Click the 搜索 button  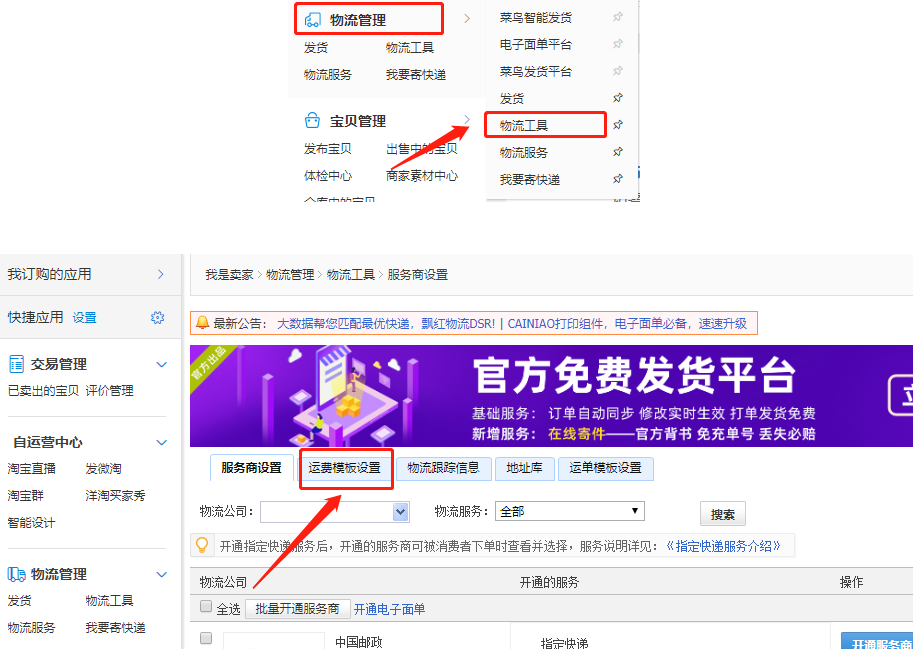[x=723, y=514]
